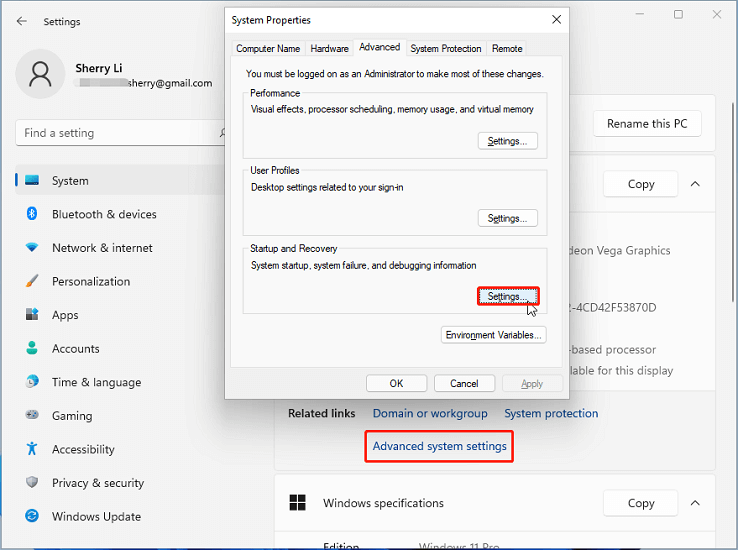Screen dimensions: 738x550
Task: Maximize the Settings window
Action: [678, 15]
